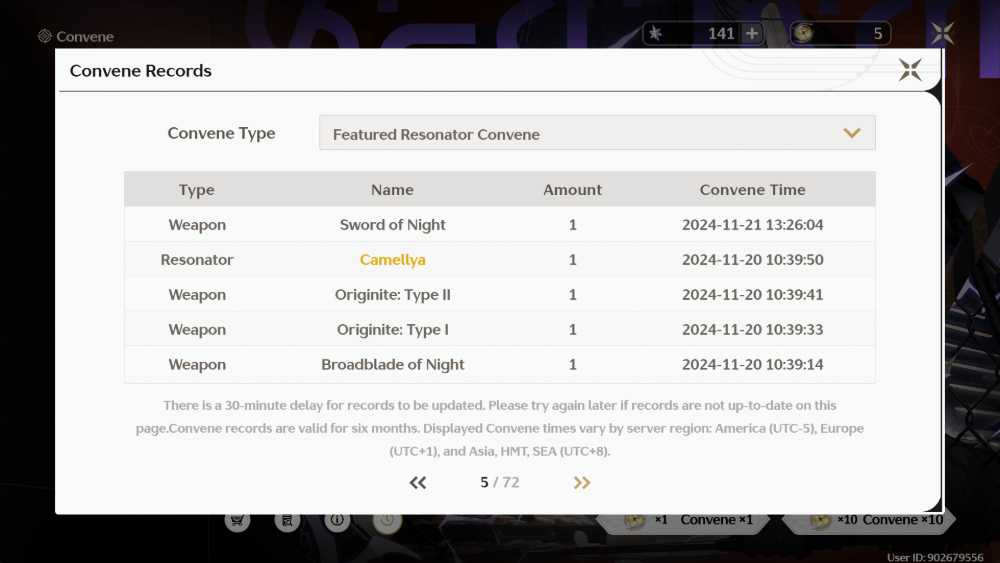Image resolution: width=1000 pixels, height=563 pixels.
Task: Click the Radiant Tide coin icon
Action: click(x=804, y=33)
